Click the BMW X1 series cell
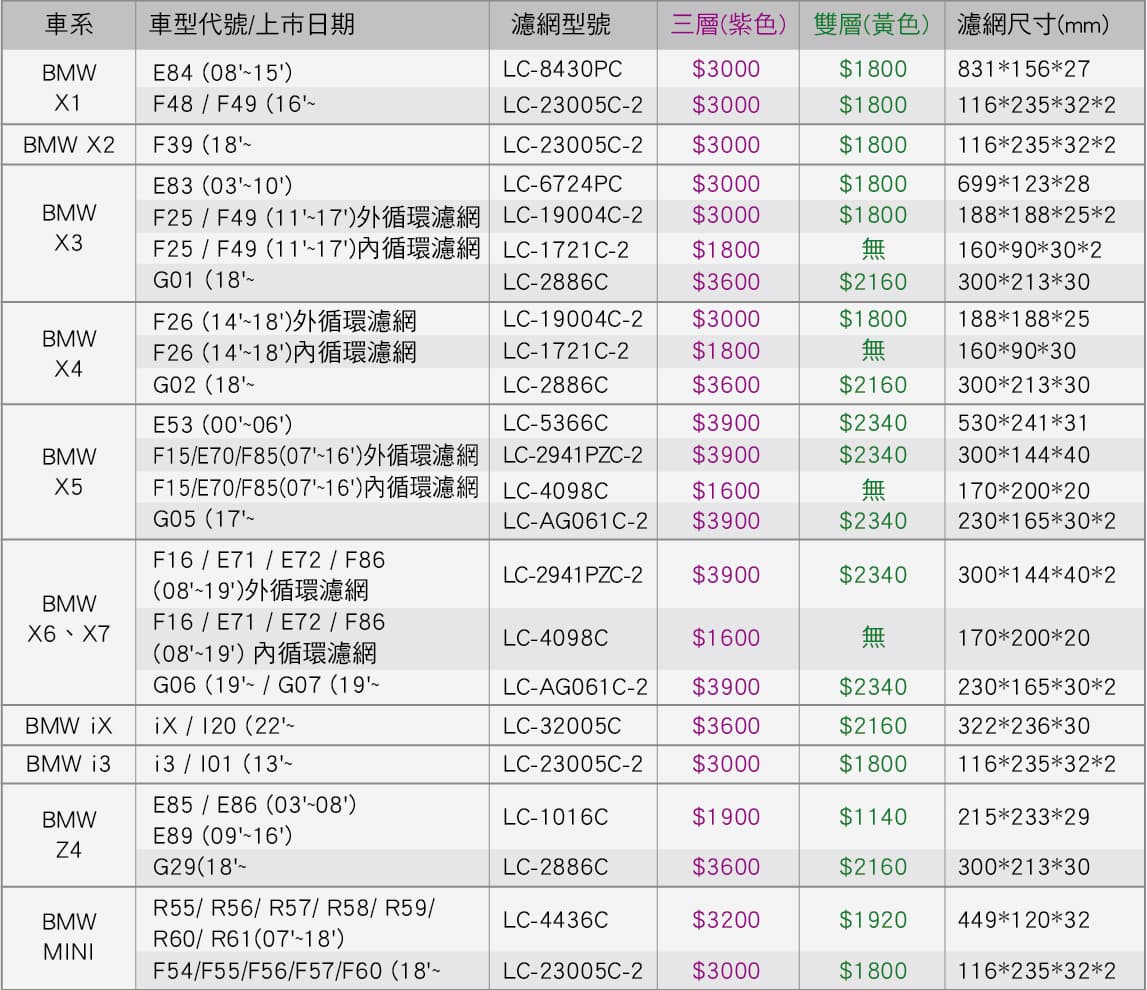Viewport: 1147px width, 990px height. pos(69,88)
